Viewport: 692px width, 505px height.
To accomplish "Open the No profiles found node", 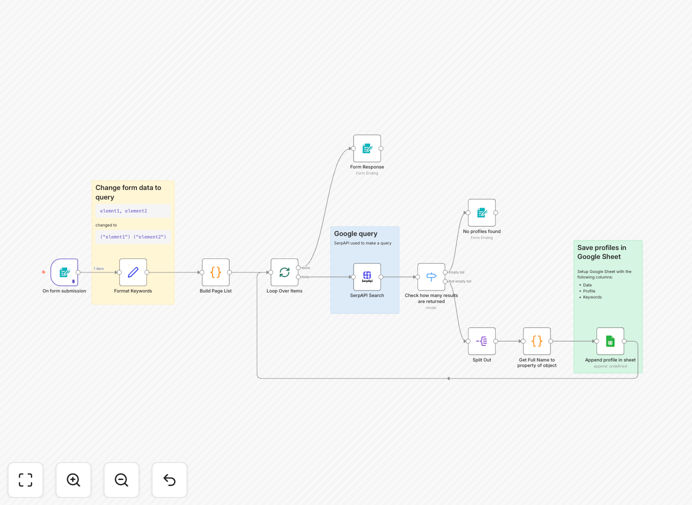I will click(482, 213).
